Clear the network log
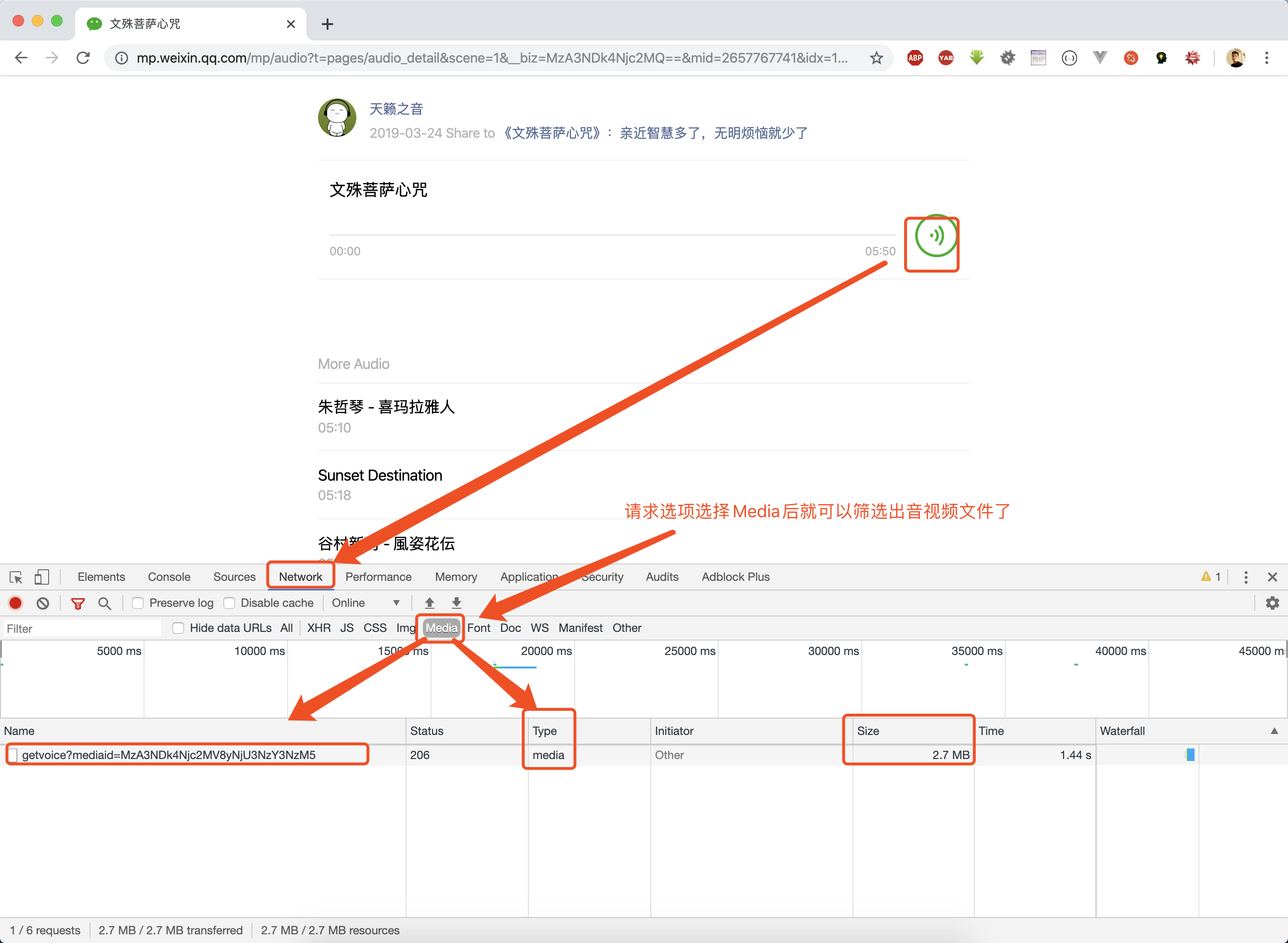Screen dimensions: 1288x943 [x=43, y=603]
